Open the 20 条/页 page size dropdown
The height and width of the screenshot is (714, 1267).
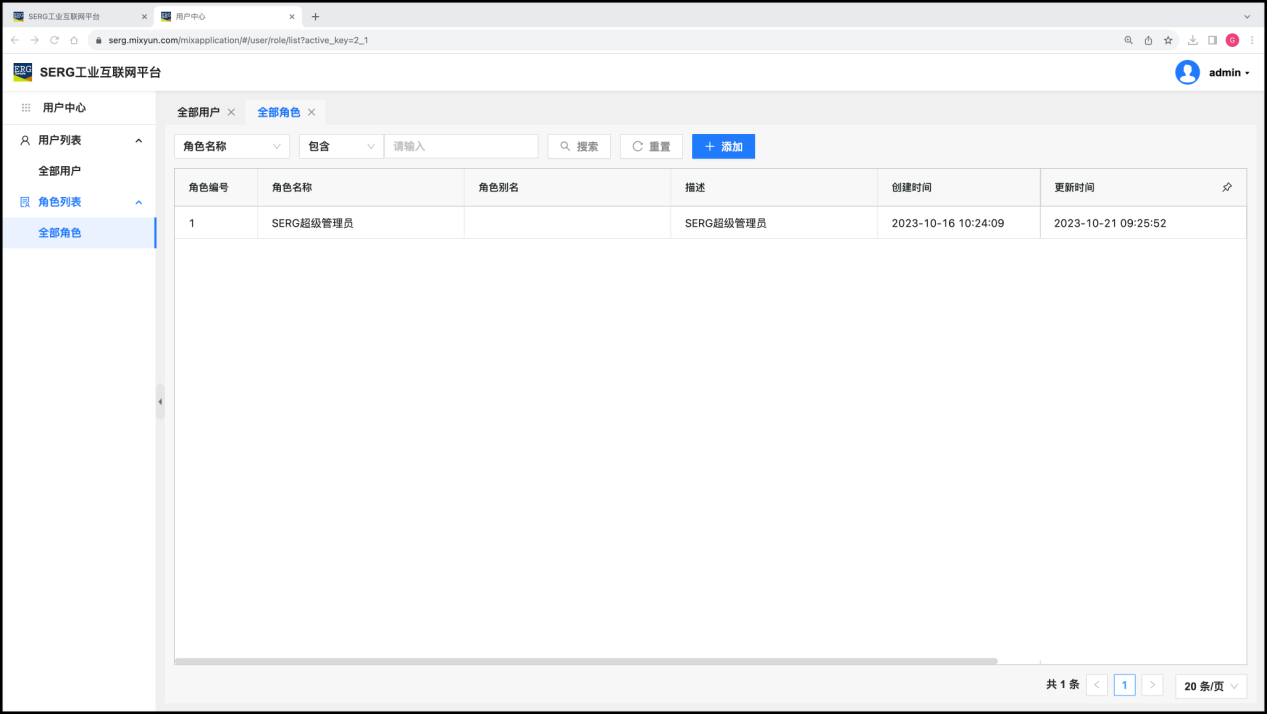pos(1211,686)
